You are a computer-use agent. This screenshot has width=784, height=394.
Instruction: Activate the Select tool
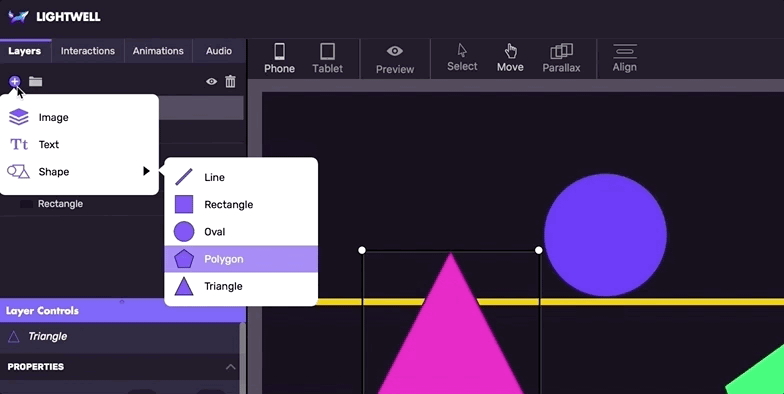click(462, 58)
